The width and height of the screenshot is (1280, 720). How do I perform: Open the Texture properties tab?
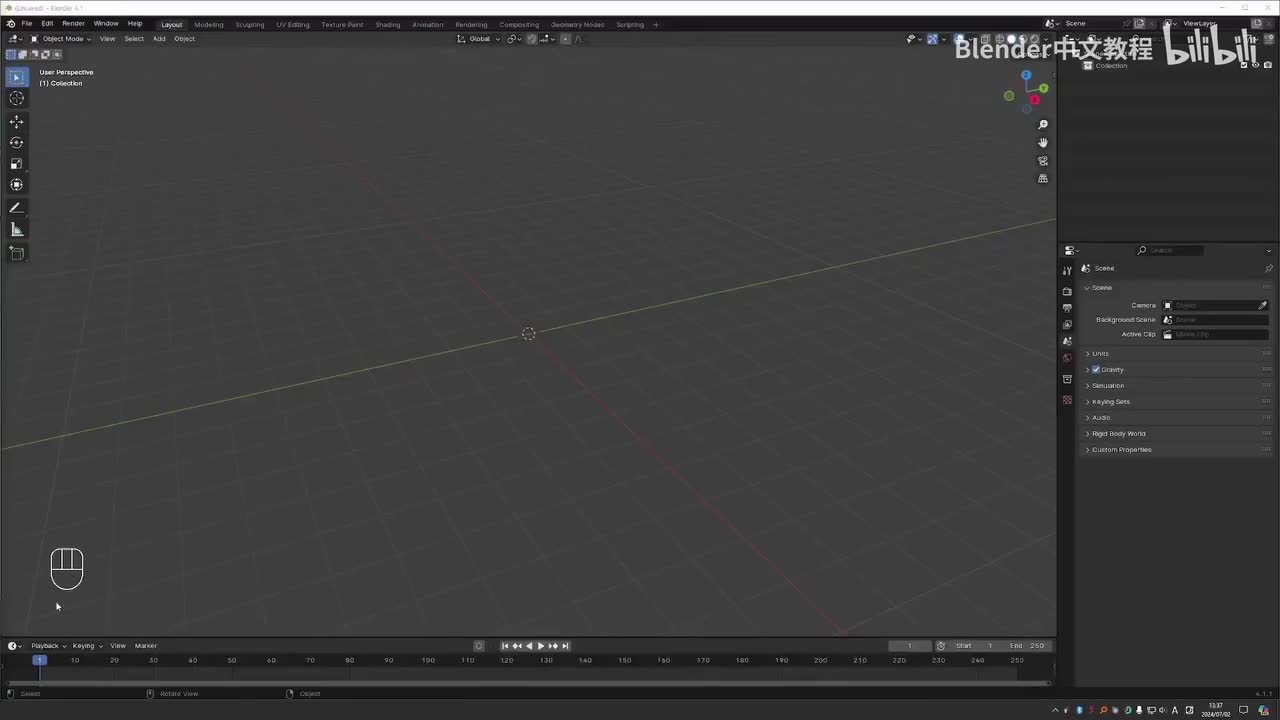(1067, 400)
